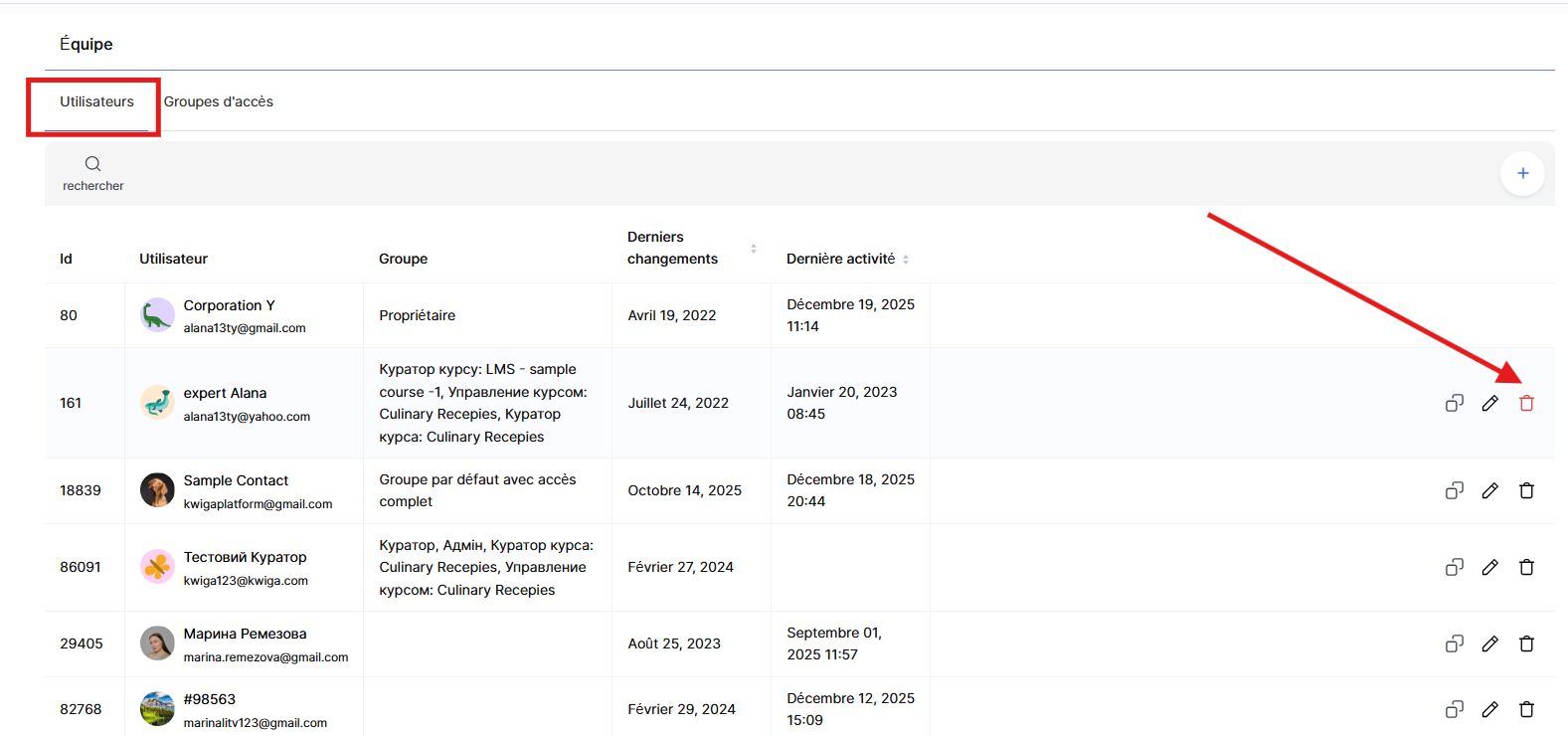Sort by Dernière activité column

906,260
